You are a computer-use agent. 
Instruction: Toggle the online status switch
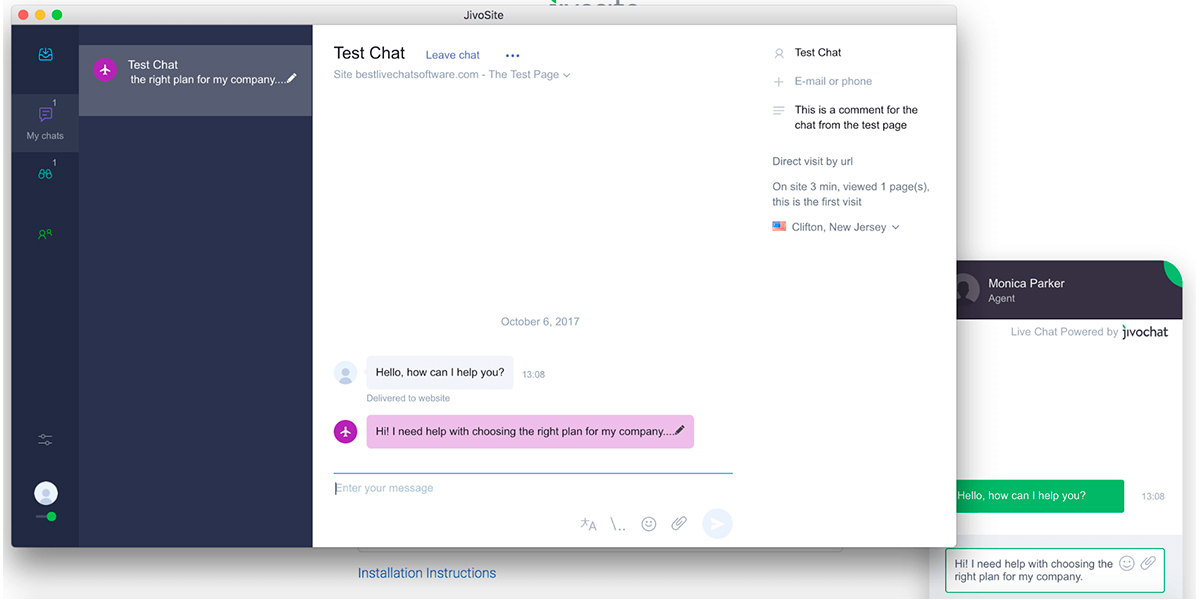[46, 516]
